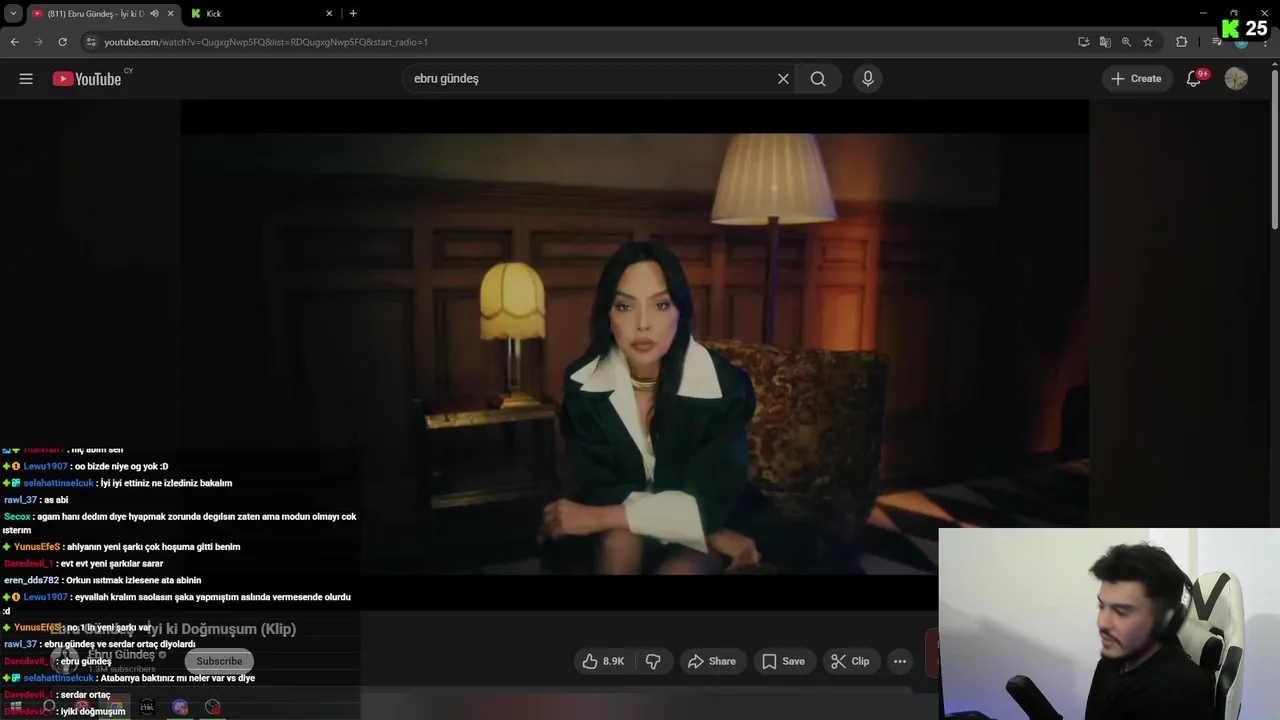
Task: Subscribe to the Ebru Gündeş channel
Action: pos(219,661)
